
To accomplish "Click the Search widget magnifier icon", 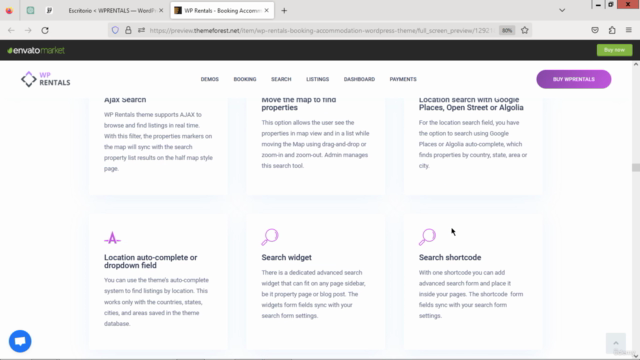I will [270, 237].
